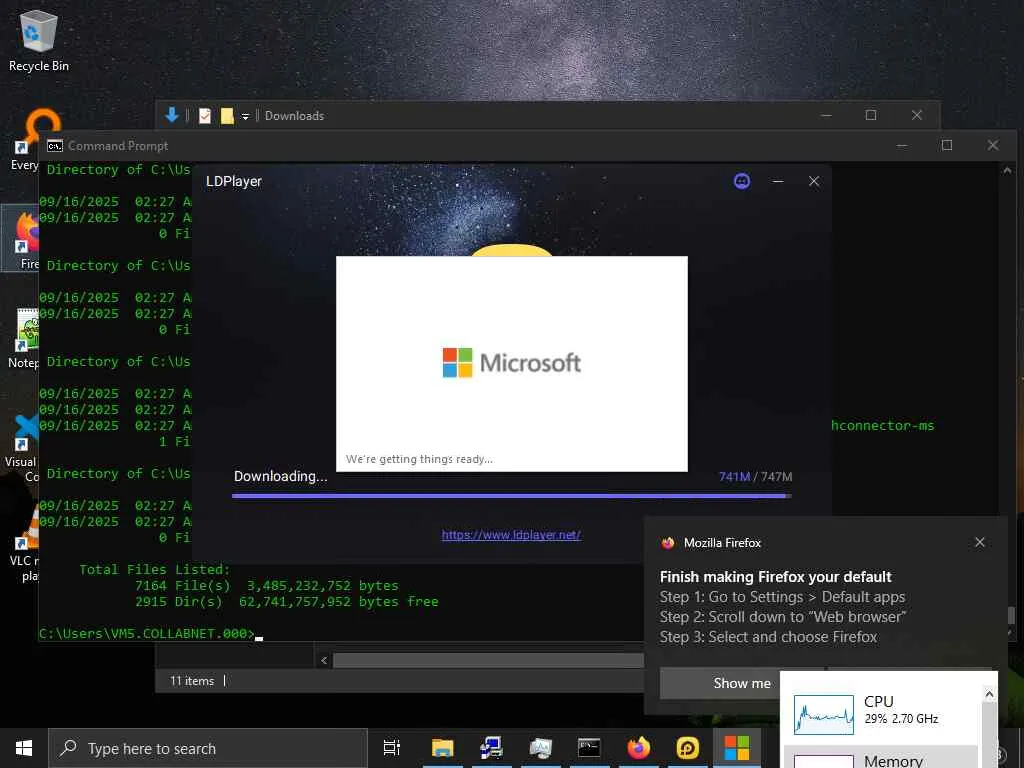Click the 'Type here to search' box
1024x768 pixels.
[208, 748]
